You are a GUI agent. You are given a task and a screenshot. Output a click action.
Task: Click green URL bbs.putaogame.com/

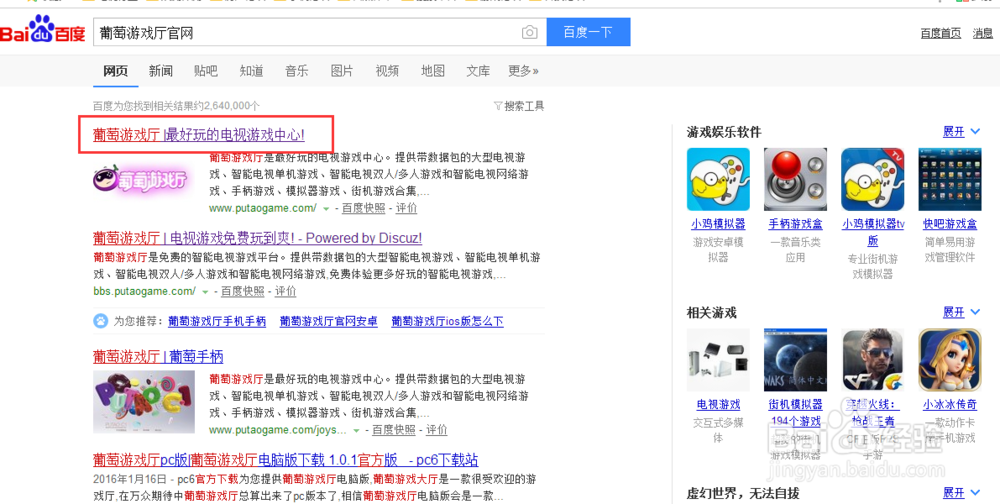[145, 292]
